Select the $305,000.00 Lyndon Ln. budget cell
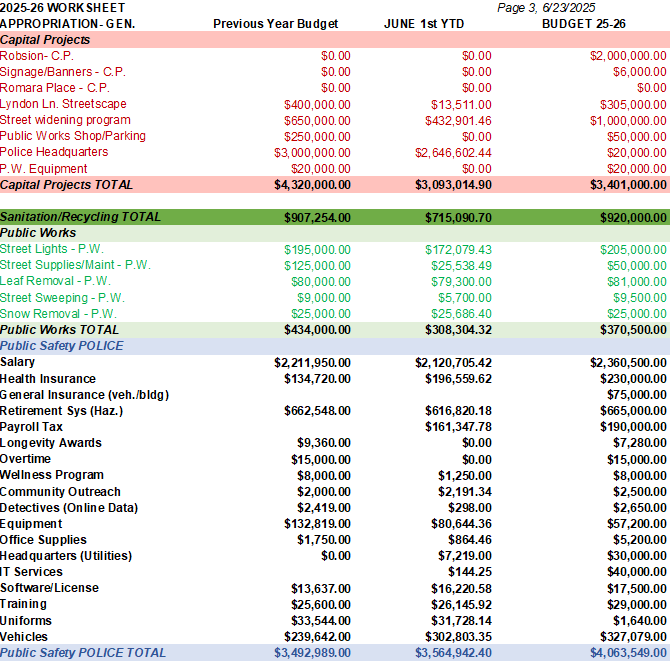670x662 pixels. click(633, 105)
